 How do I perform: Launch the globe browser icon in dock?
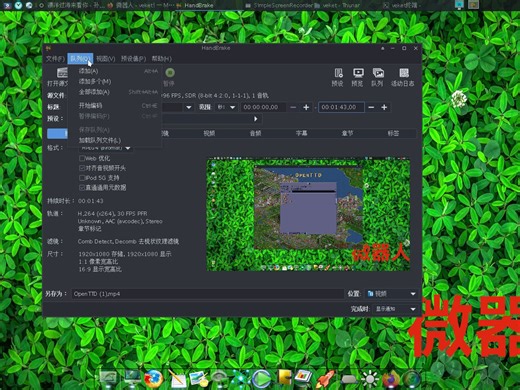153,379
